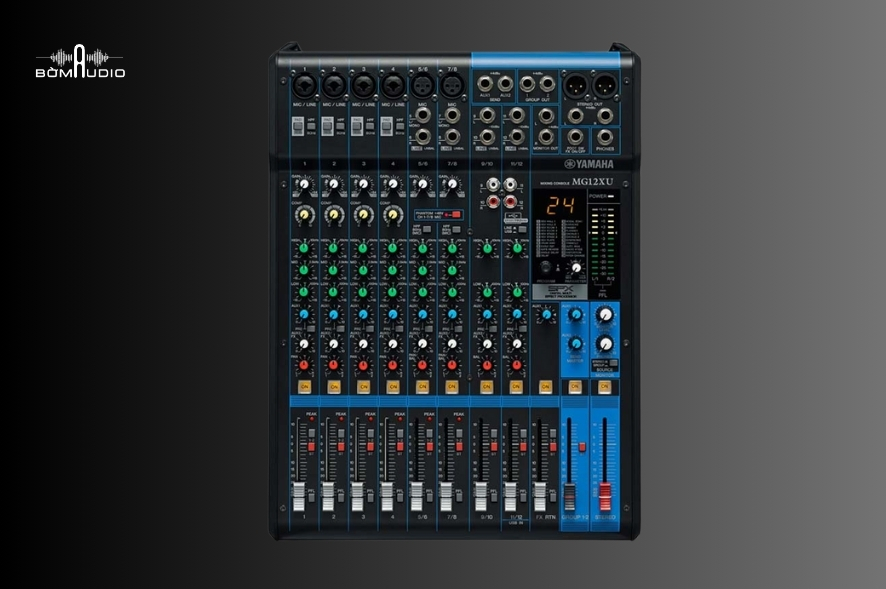The image size is (886, 589).
Task: Click the channel 5/6 MIC XLR input
Action: pos(422,86)
